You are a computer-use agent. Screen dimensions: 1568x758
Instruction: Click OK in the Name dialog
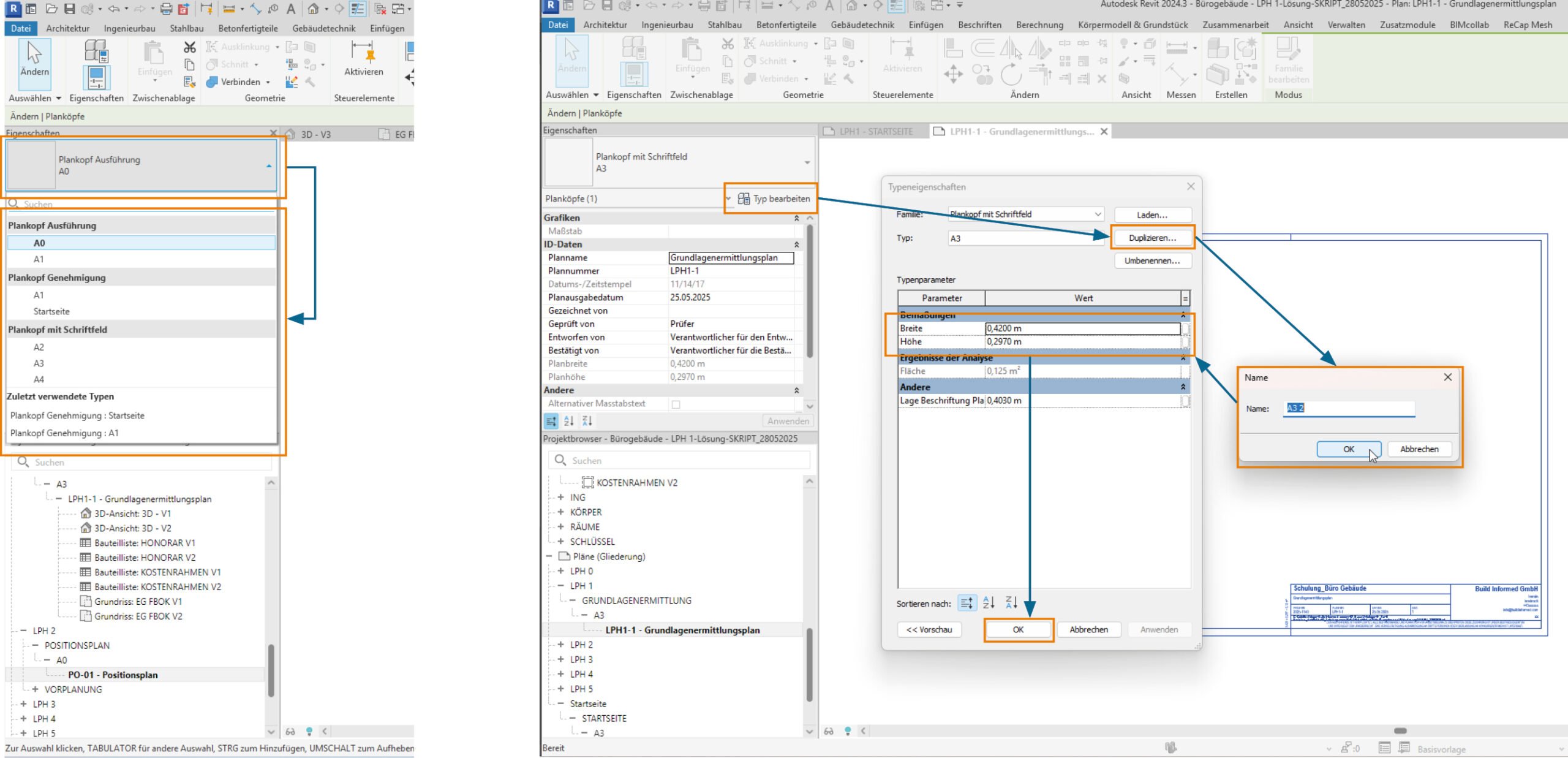[1348, 449]
